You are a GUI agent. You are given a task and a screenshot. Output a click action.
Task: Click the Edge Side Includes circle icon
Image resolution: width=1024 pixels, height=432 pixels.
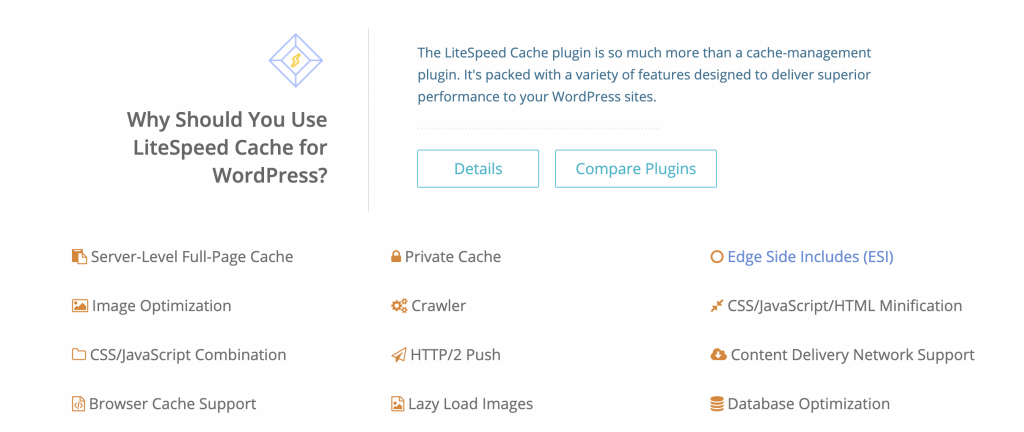(716, 257)
